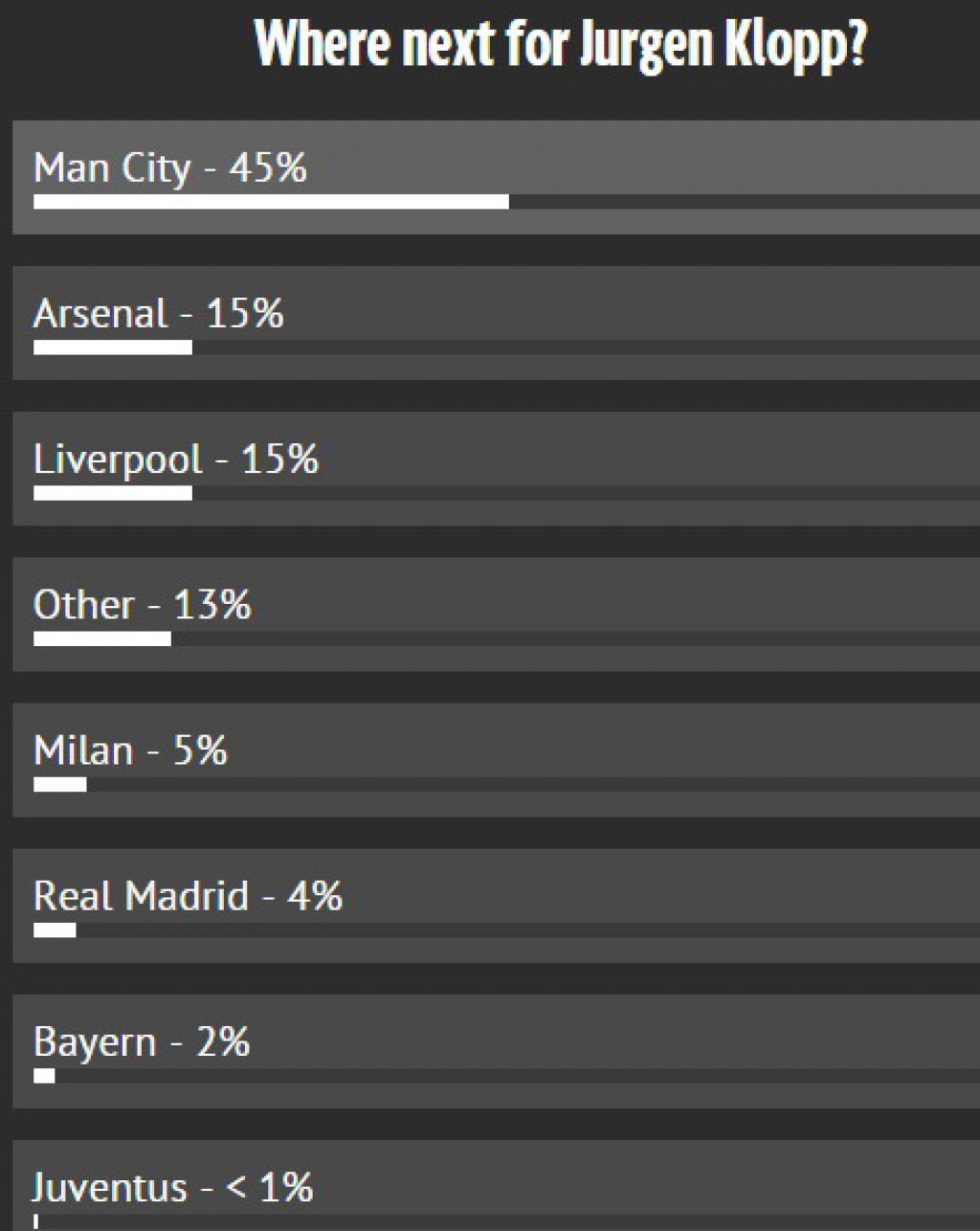The height and width of the screenshot is (1231, 980).
Task: Click the Bayern 2% result bar
Action: tap(44, 1075)
